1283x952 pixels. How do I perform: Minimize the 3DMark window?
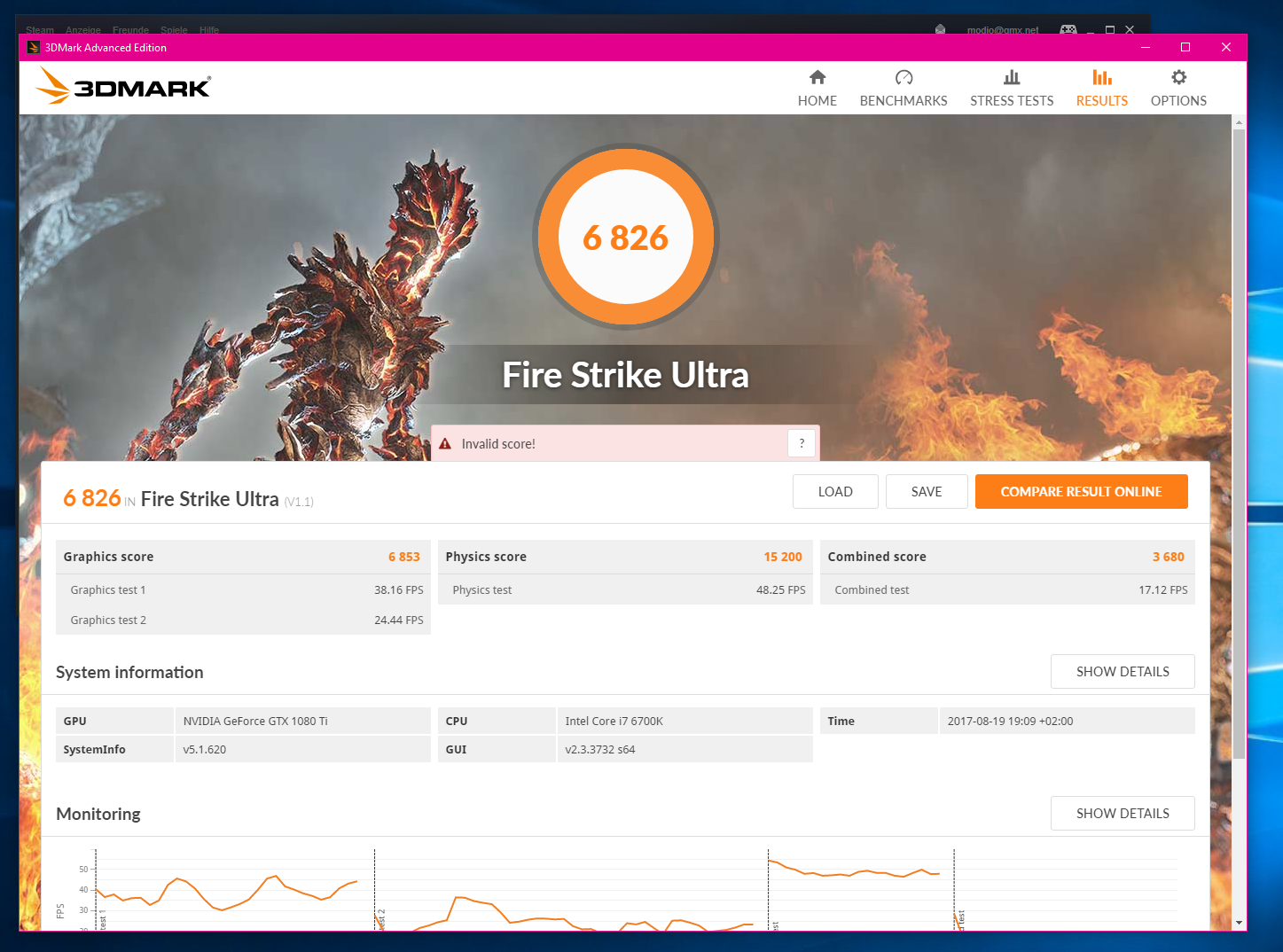click(1146, 48)
